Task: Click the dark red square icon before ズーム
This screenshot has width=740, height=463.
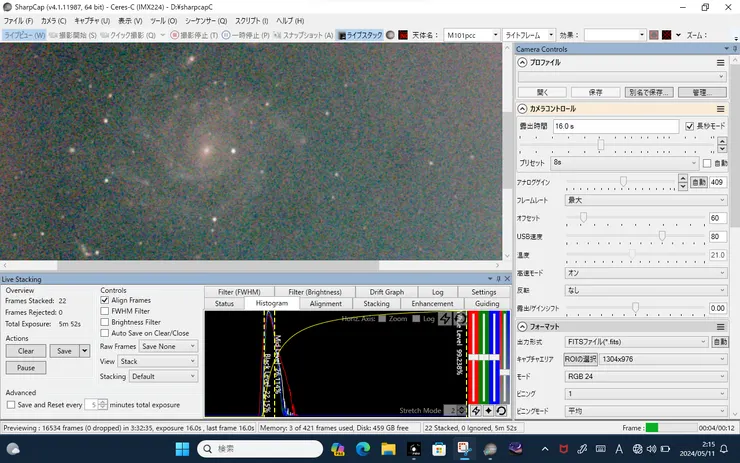Action: (666, 35)
